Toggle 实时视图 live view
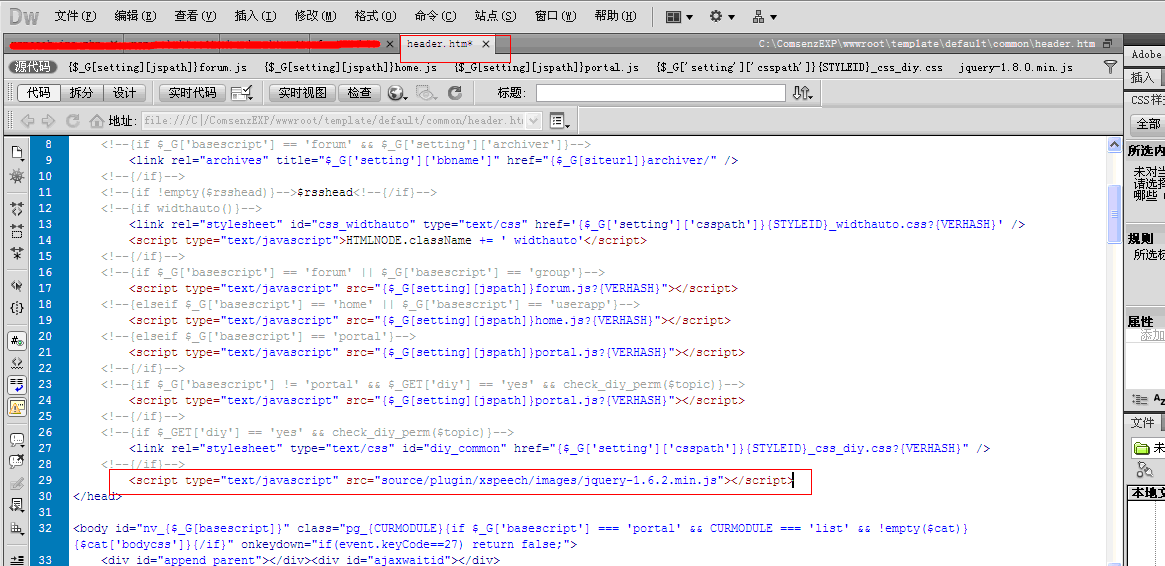Image resolution: width=1165 pixels, height=566 pixels. [302, 93]
